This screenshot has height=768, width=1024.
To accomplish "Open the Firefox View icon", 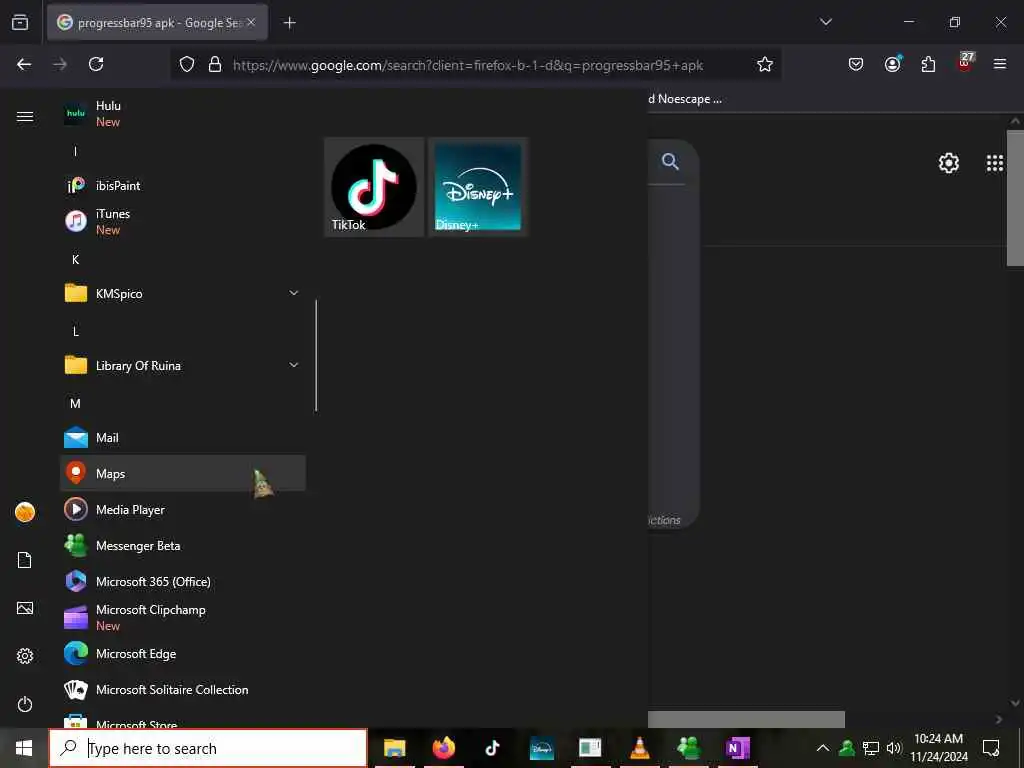I will point(20,22).
